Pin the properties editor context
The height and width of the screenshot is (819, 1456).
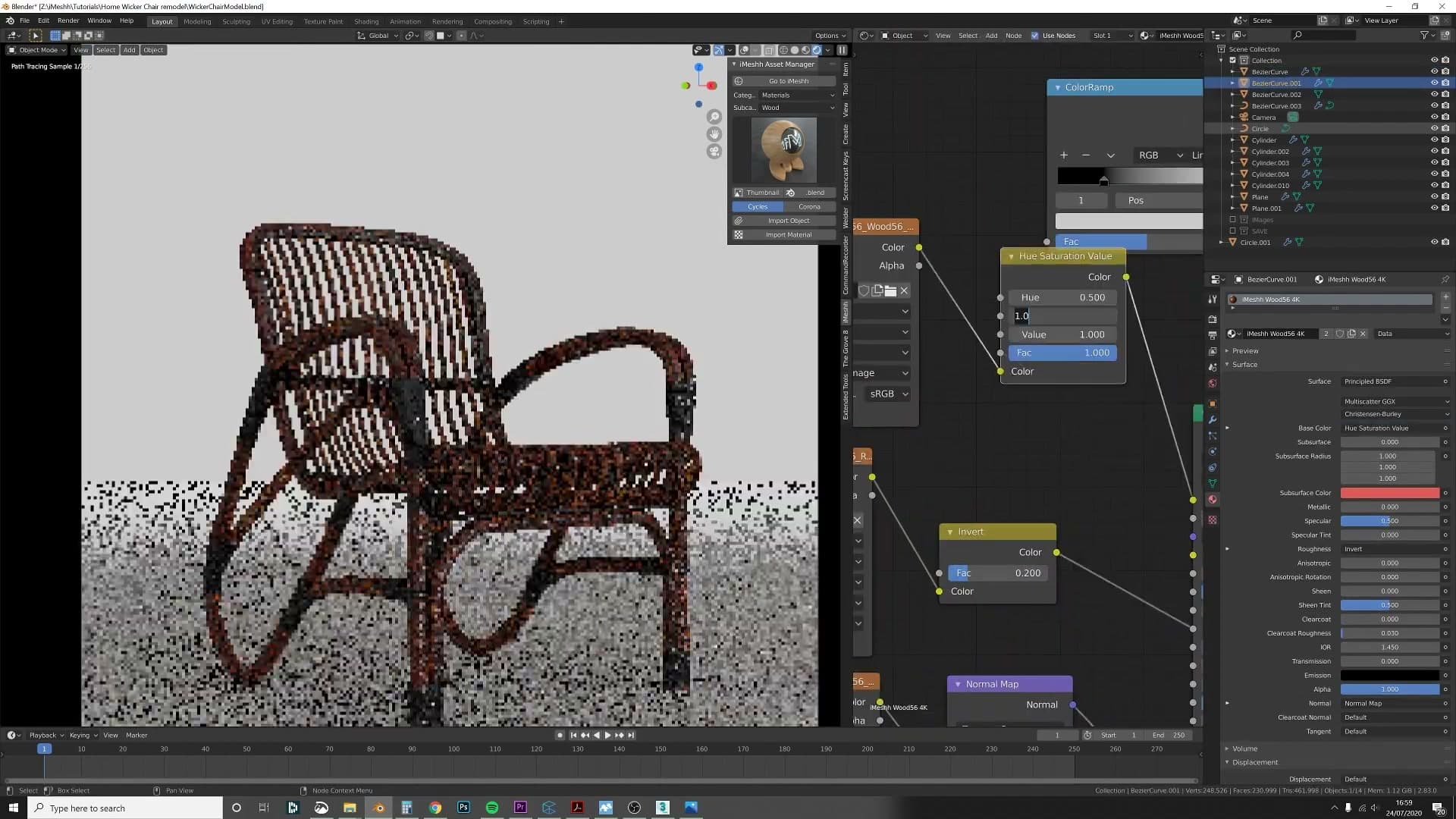[x=1445, y=279]
